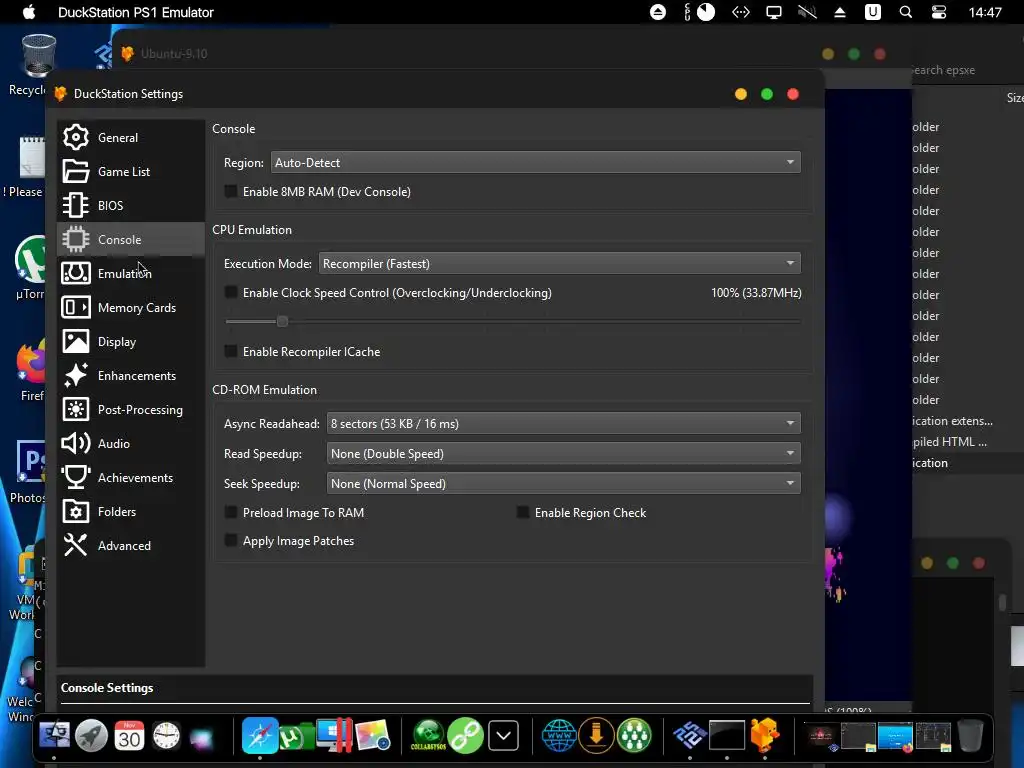Open the µTorrent desktop icon

tap(30, 268)
